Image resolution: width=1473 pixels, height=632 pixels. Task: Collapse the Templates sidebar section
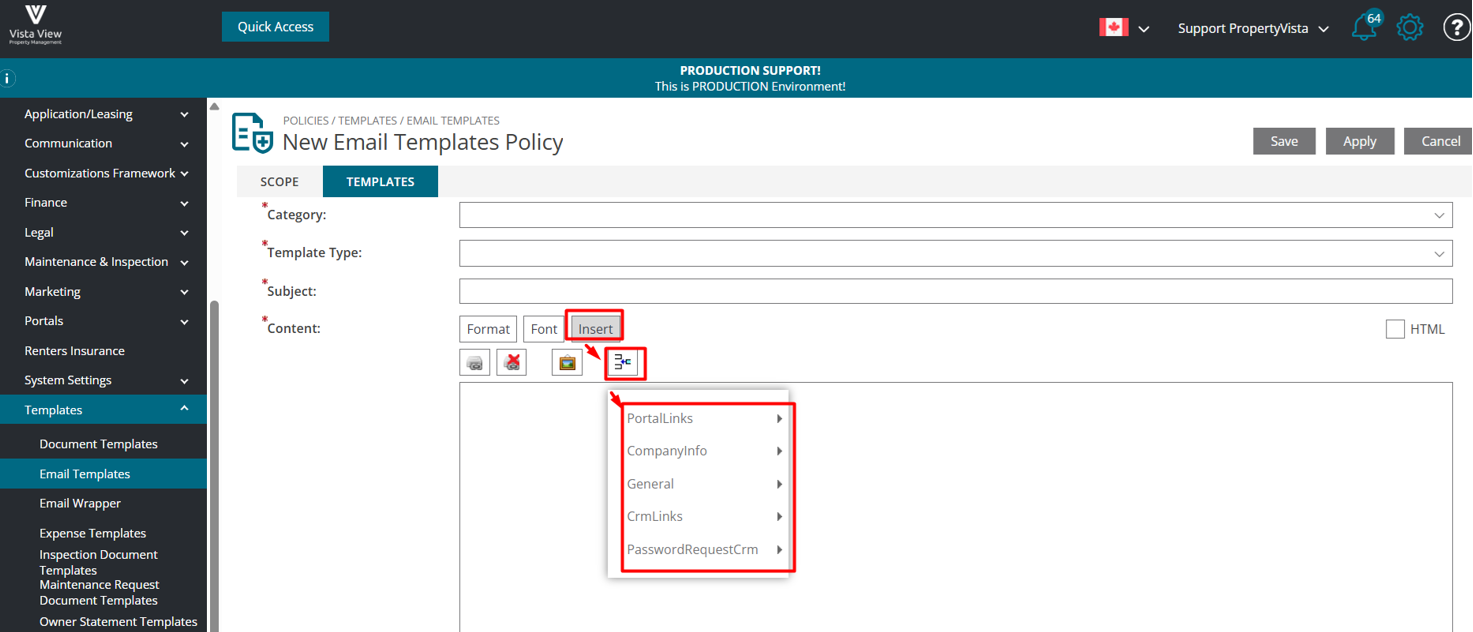104,410
